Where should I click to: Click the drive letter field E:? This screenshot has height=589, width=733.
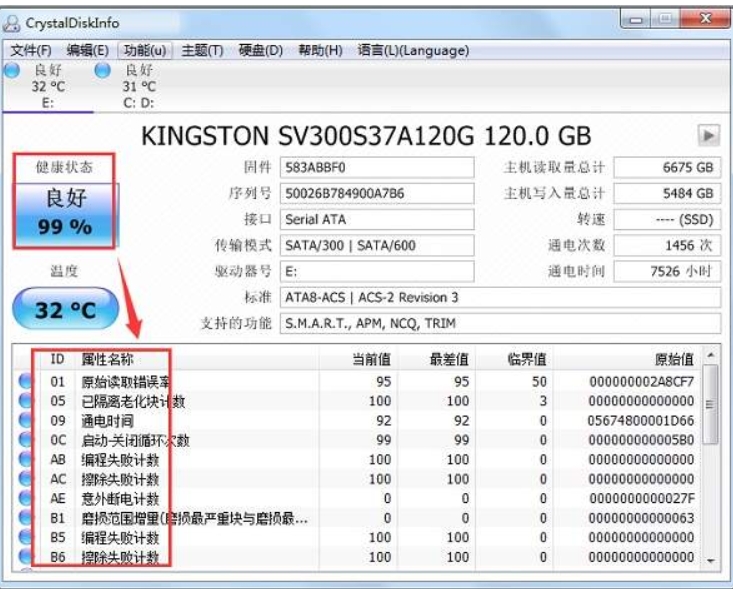coord(377,271)
